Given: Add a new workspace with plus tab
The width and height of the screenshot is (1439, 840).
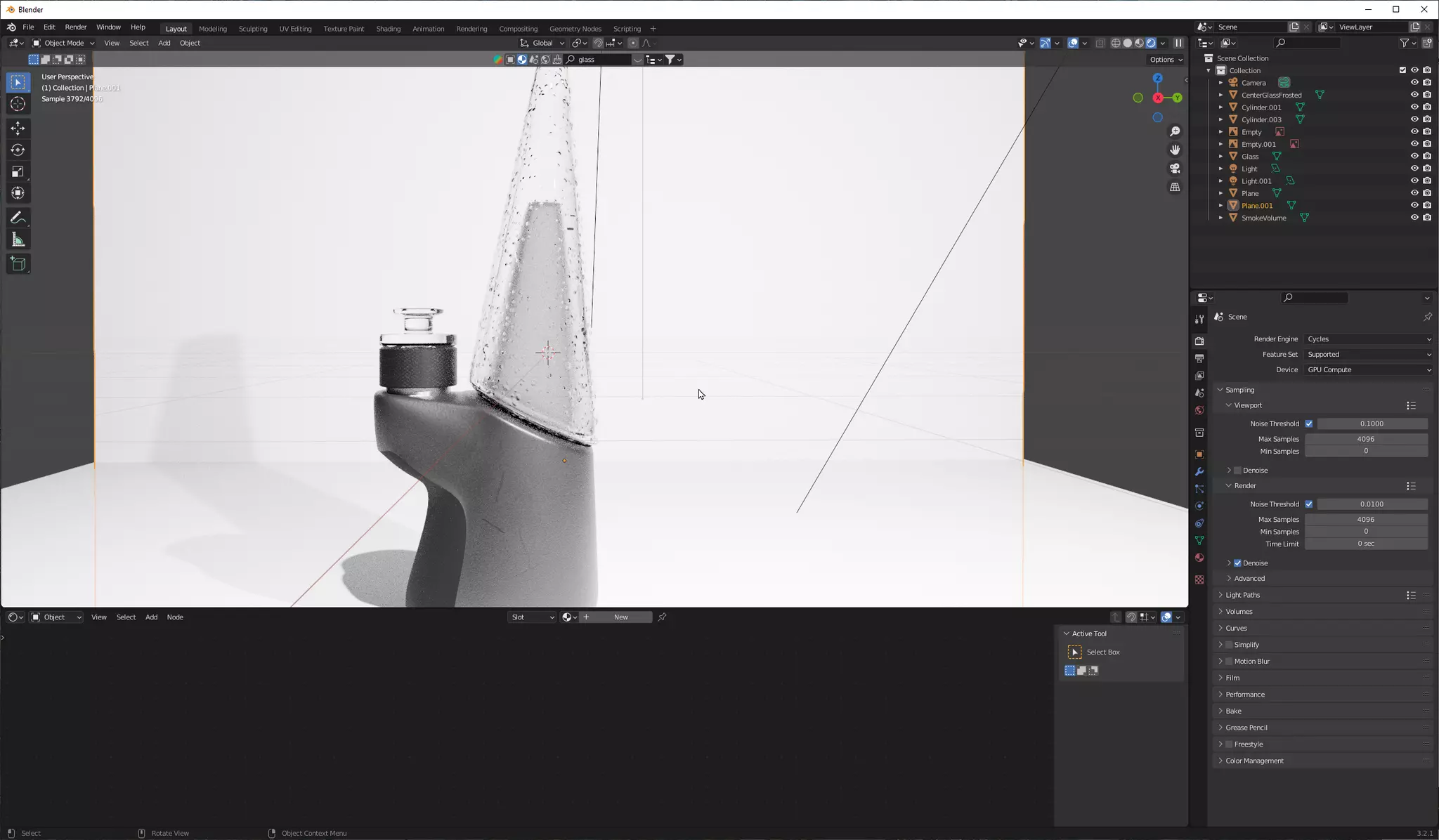Looking at the screenshot, I should tap(653, 29).
